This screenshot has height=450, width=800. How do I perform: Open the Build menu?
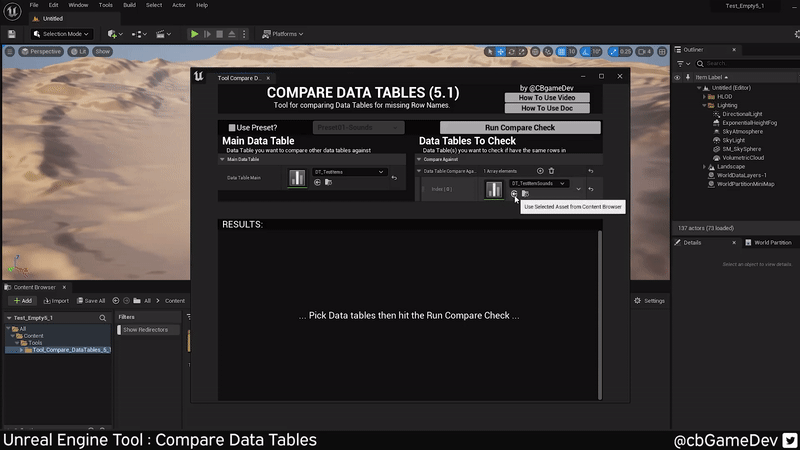tap(130, 5)
